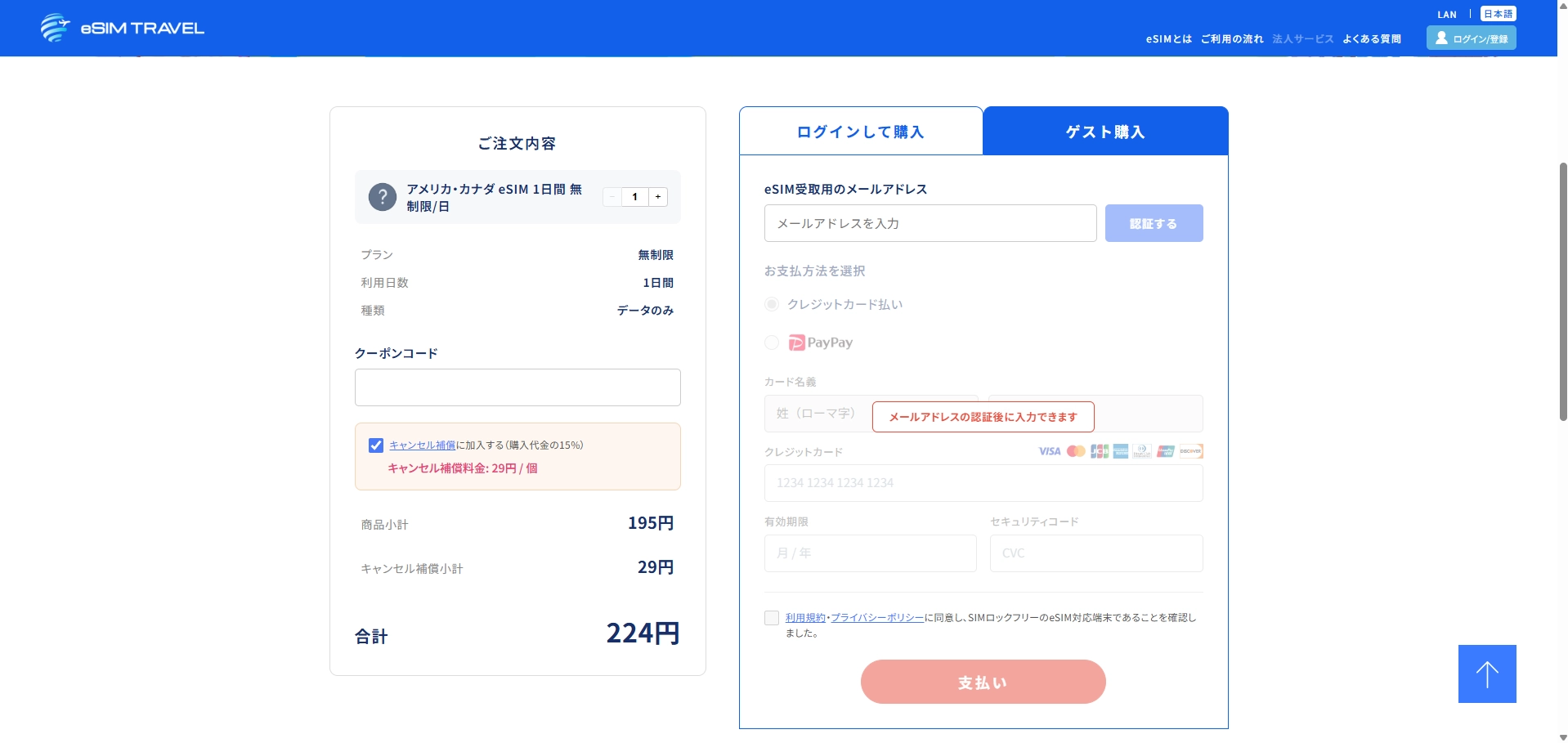The width and height of the screenshot is (1568, 743).
Task: Open the プライバシーポリシー link
Action: click(x=876, y=618)
